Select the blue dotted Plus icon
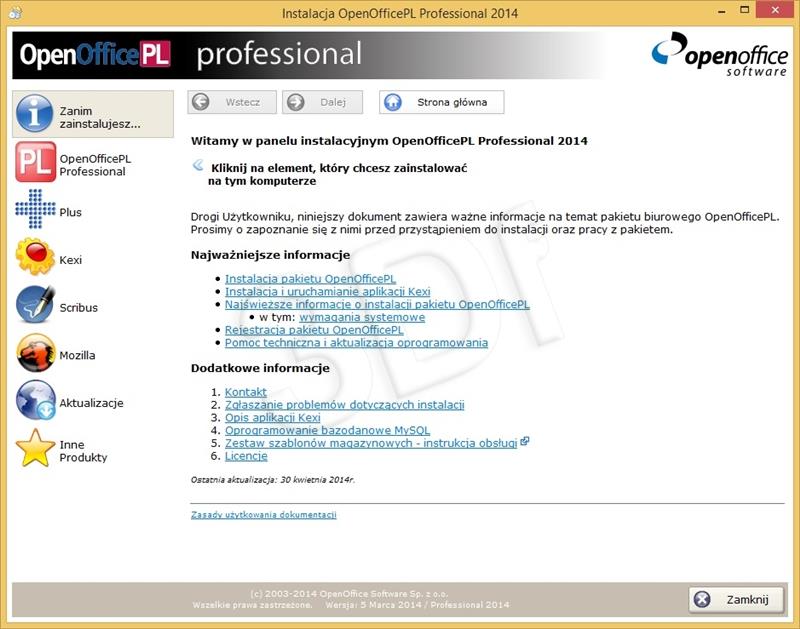 tap(35, 209)
